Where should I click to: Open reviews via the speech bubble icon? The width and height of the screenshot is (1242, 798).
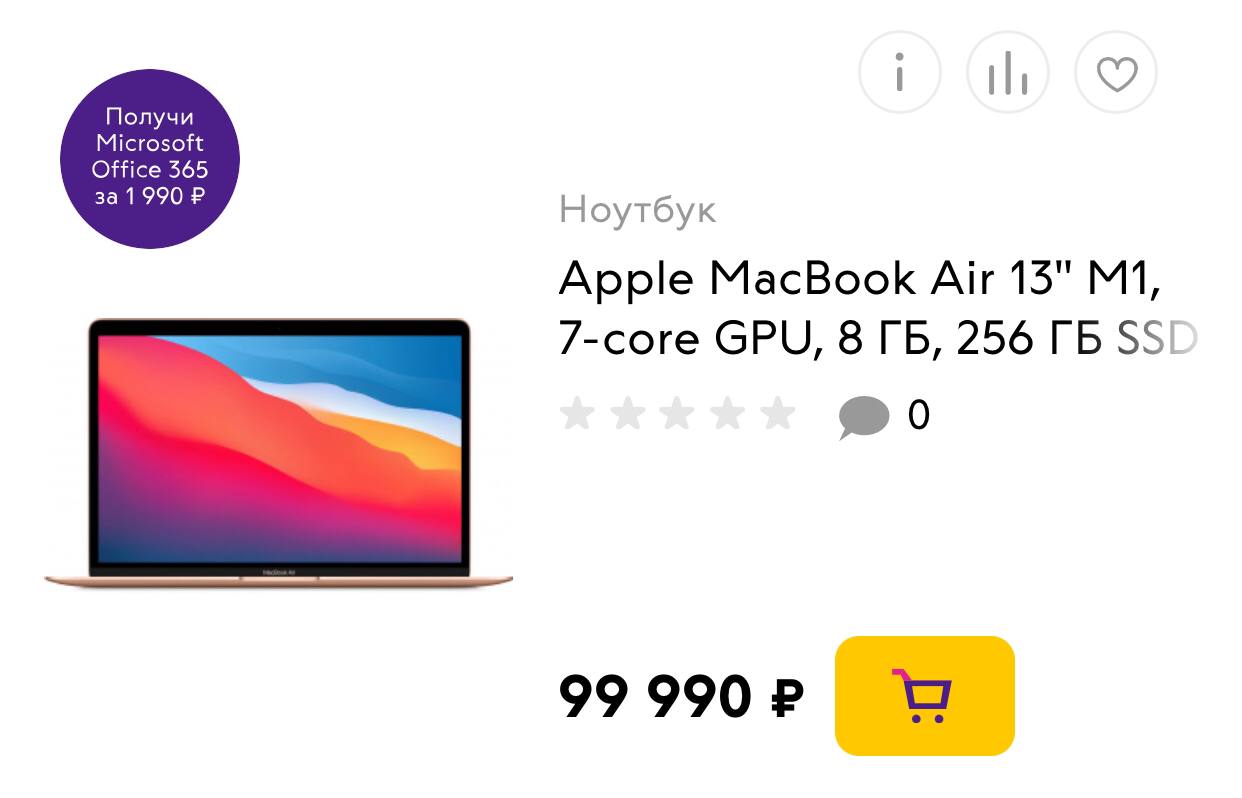click(863, 417)
